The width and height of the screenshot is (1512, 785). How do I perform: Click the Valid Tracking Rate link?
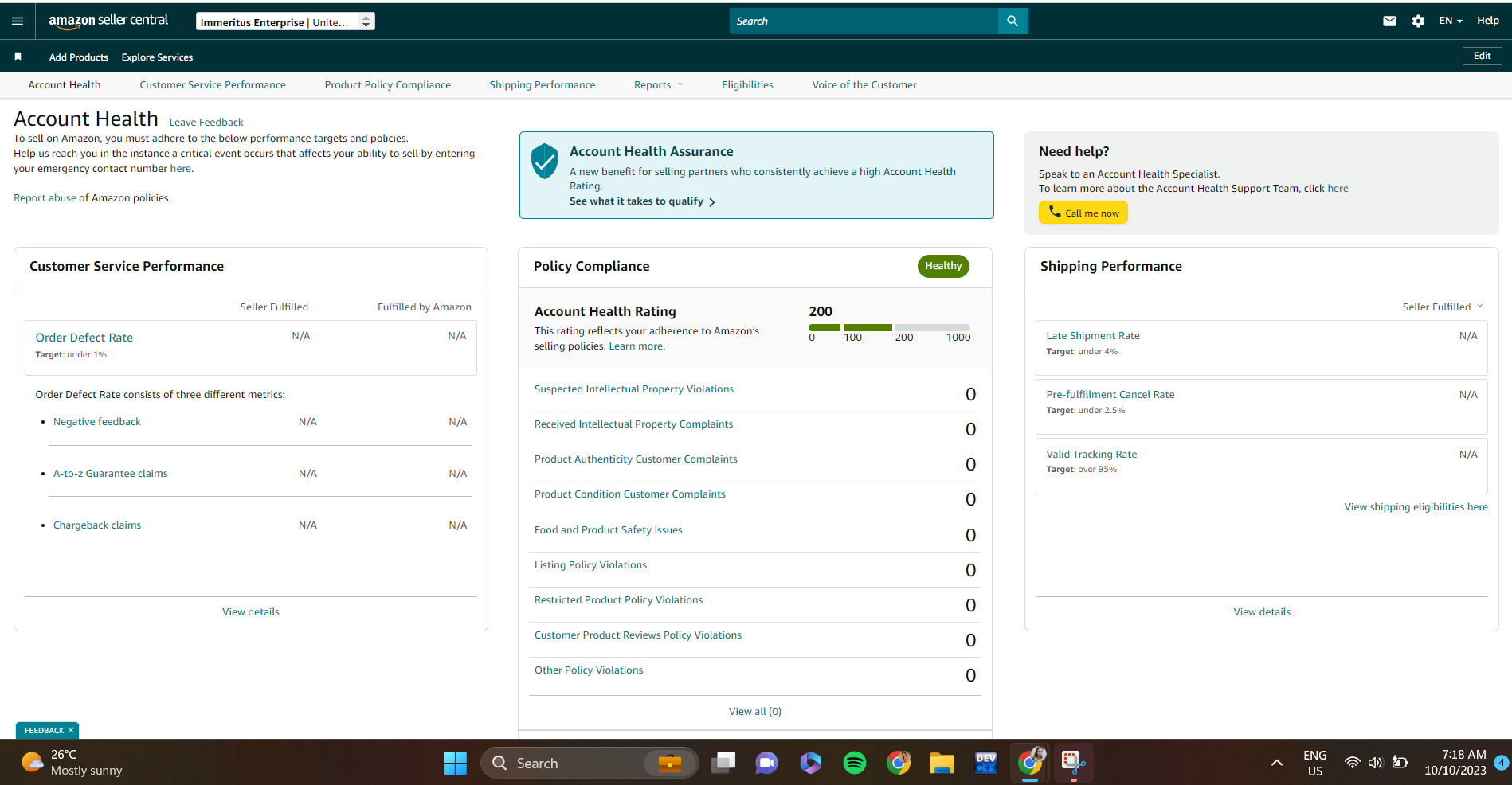tap(1091, 455)
